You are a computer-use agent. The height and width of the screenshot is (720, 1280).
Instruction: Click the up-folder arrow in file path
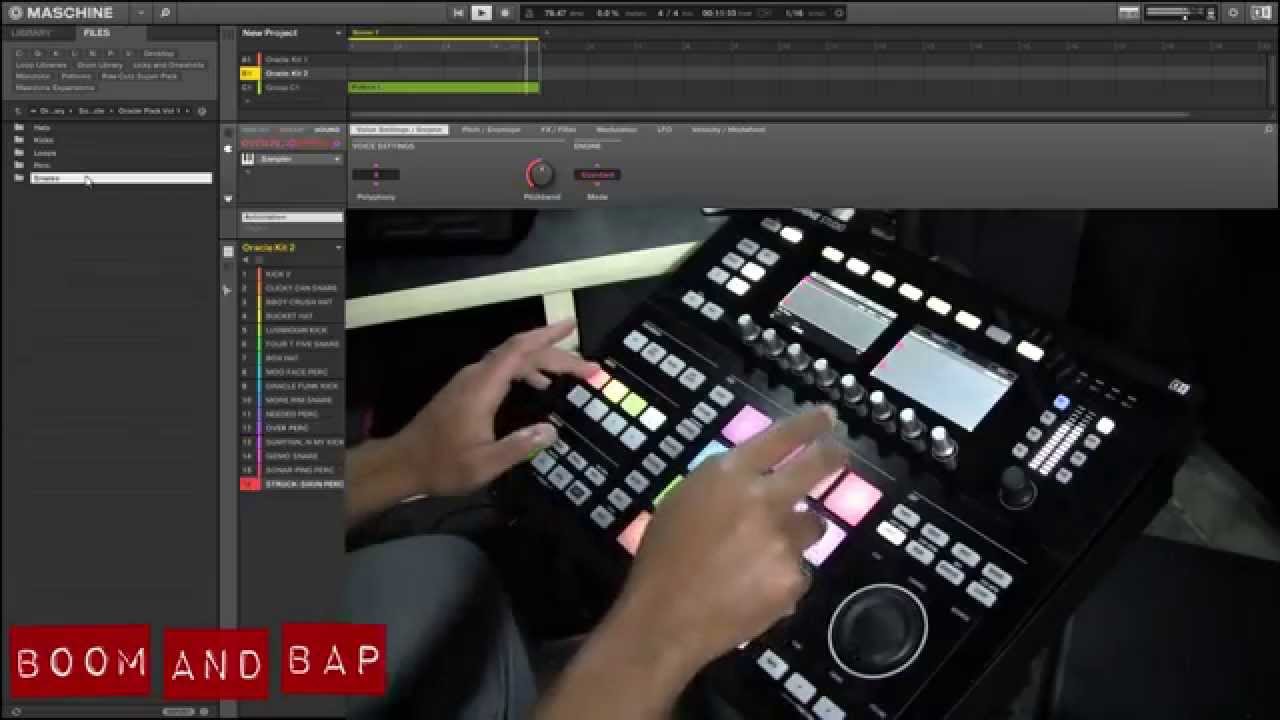coord(17,111)
